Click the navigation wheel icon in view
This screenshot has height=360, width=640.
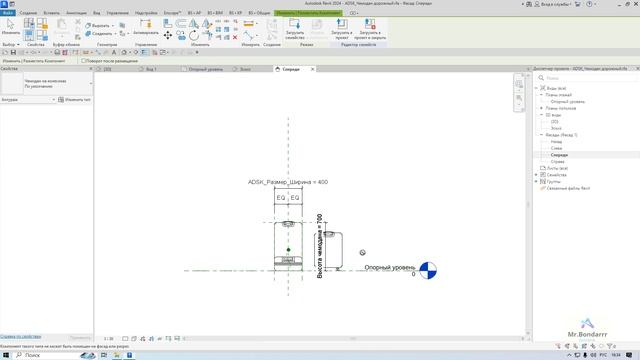pos(519,84)
